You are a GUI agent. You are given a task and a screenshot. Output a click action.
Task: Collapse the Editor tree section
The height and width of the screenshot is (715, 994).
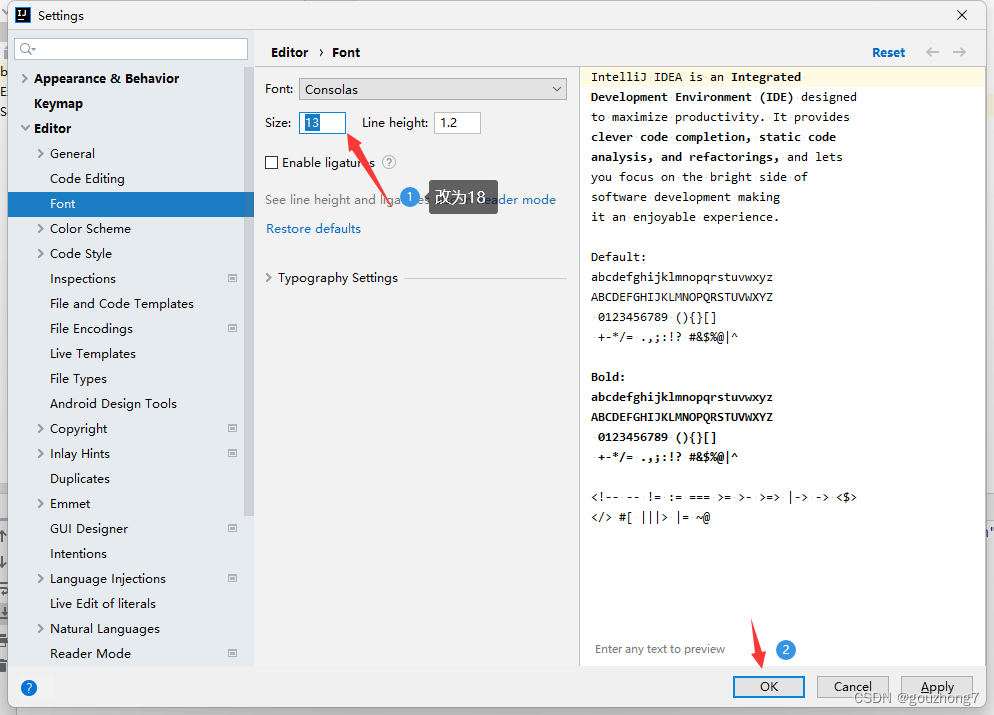click(x=25, y=128)
